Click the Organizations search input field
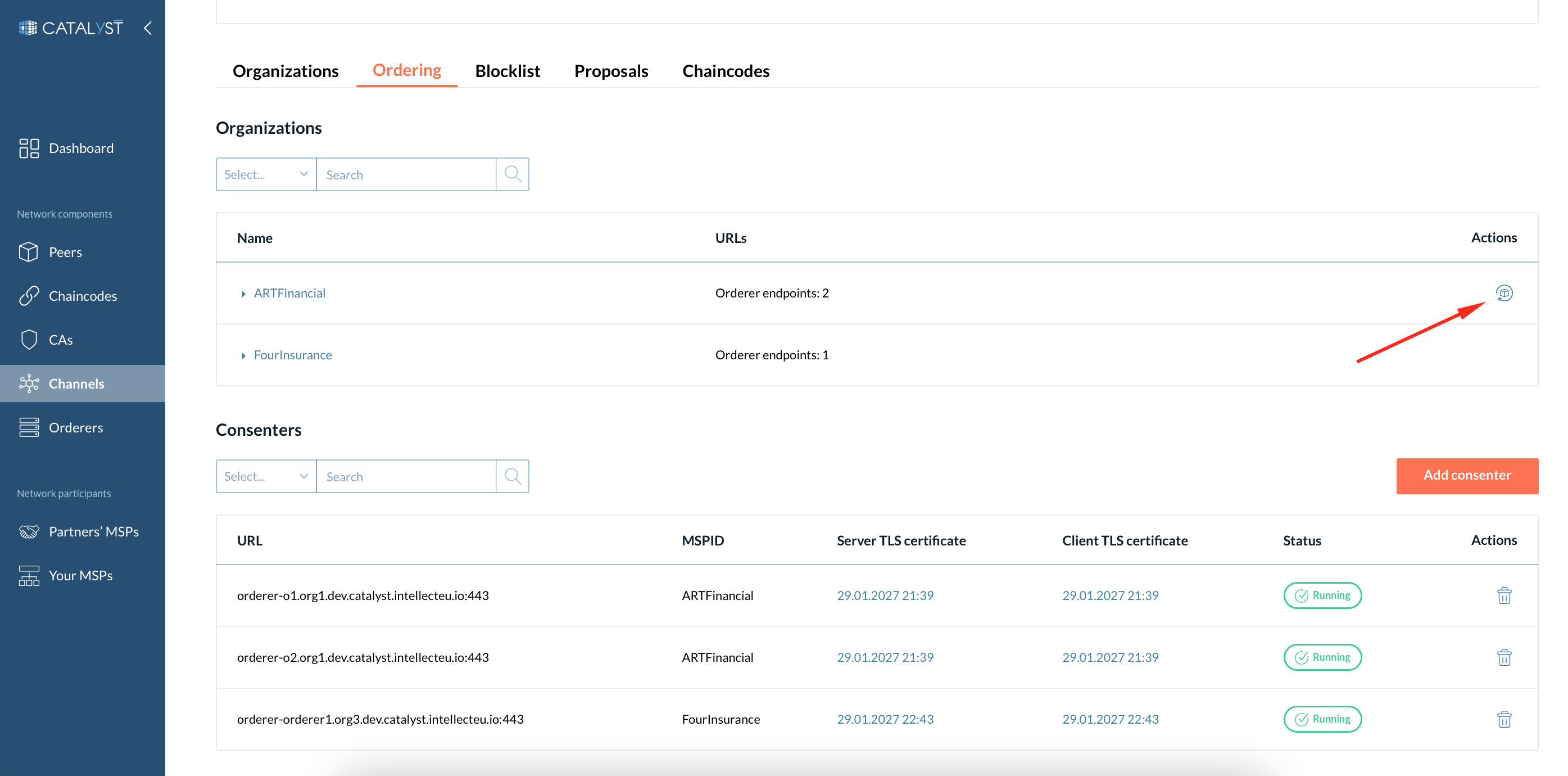Screen dimensions: 1568x776 coord(405,174)
